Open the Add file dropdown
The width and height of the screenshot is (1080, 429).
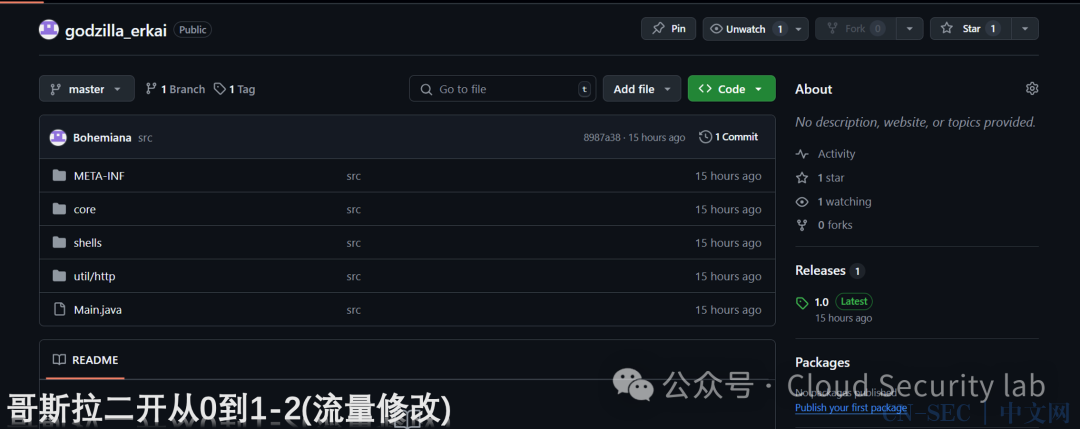click(642, 89)
